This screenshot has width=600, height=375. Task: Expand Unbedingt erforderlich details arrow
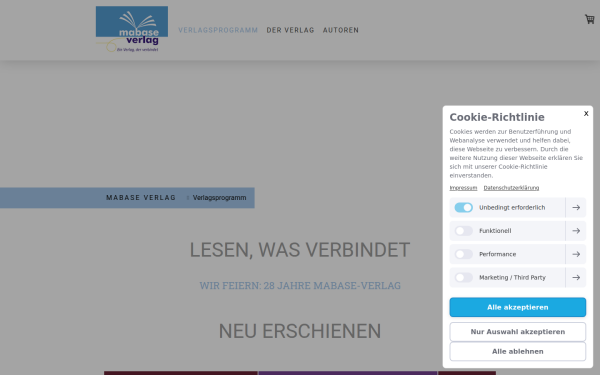coord(576,207)
